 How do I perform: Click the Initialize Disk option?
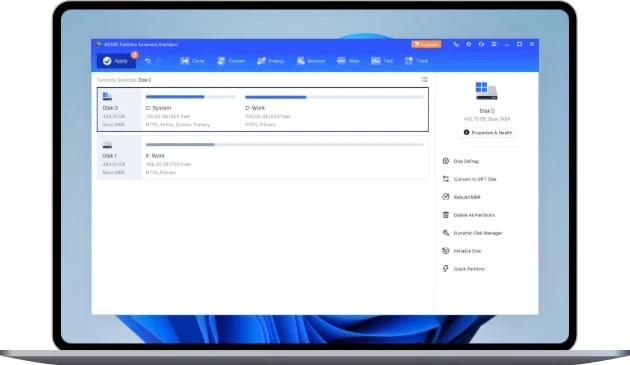pyautogui.click(x=462, y=251)
